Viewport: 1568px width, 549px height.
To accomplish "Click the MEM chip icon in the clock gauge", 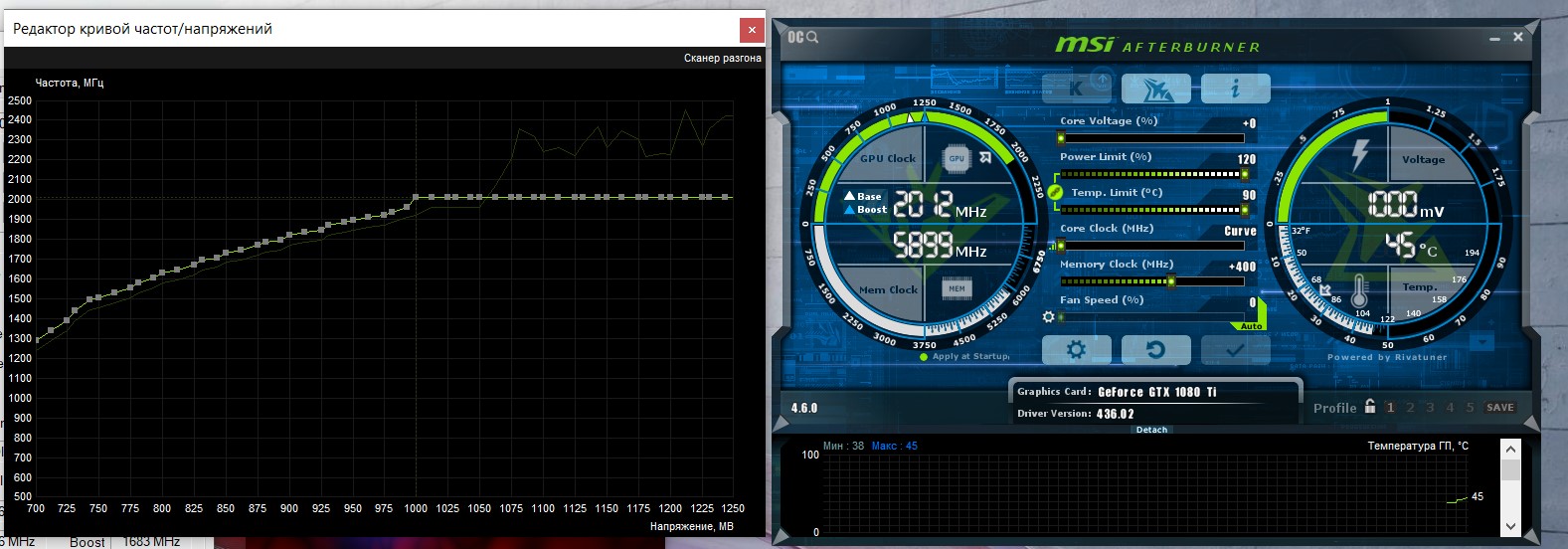I will pos(957,289).
